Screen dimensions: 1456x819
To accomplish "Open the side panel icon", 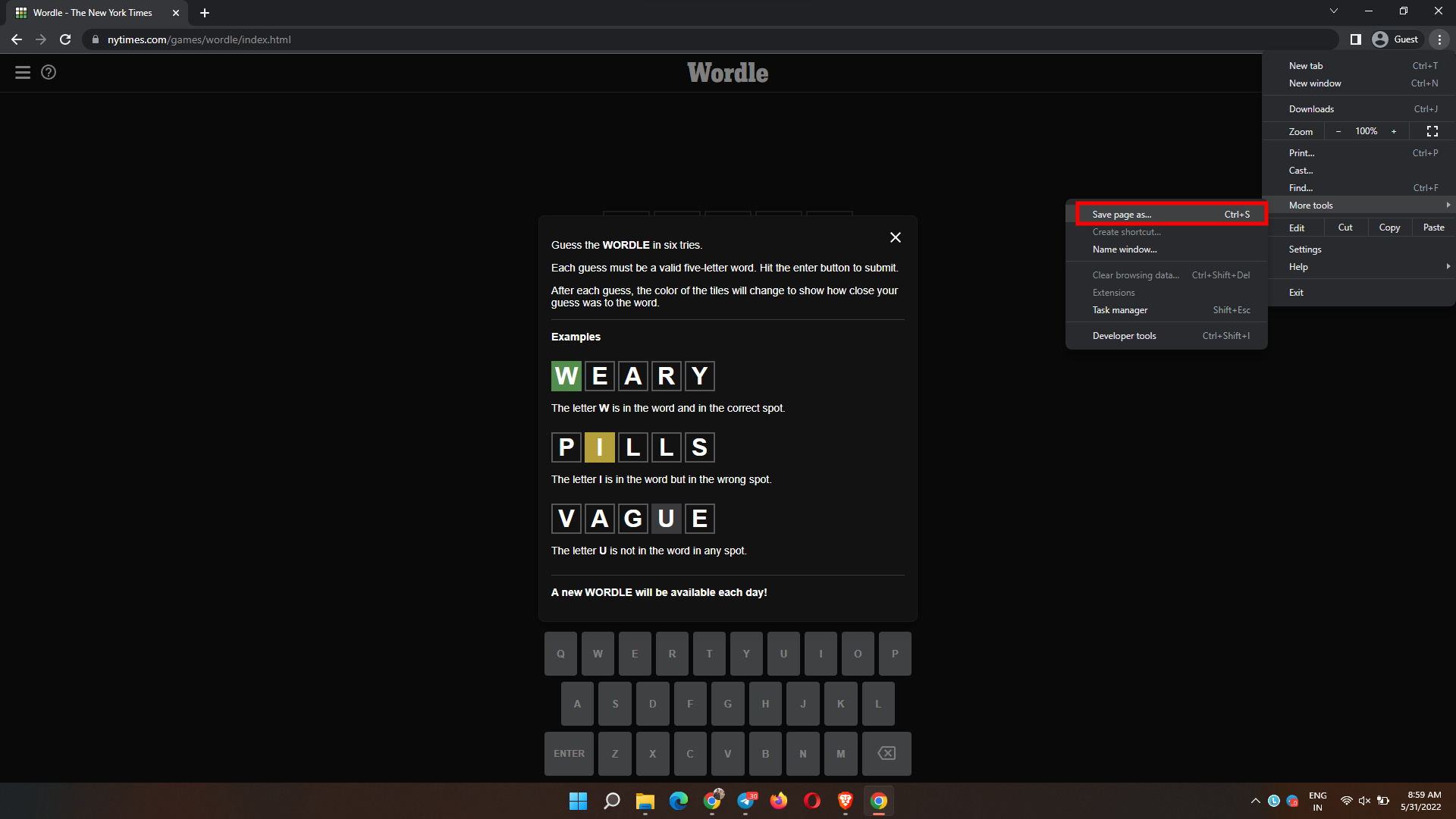I will point(1356,39).
